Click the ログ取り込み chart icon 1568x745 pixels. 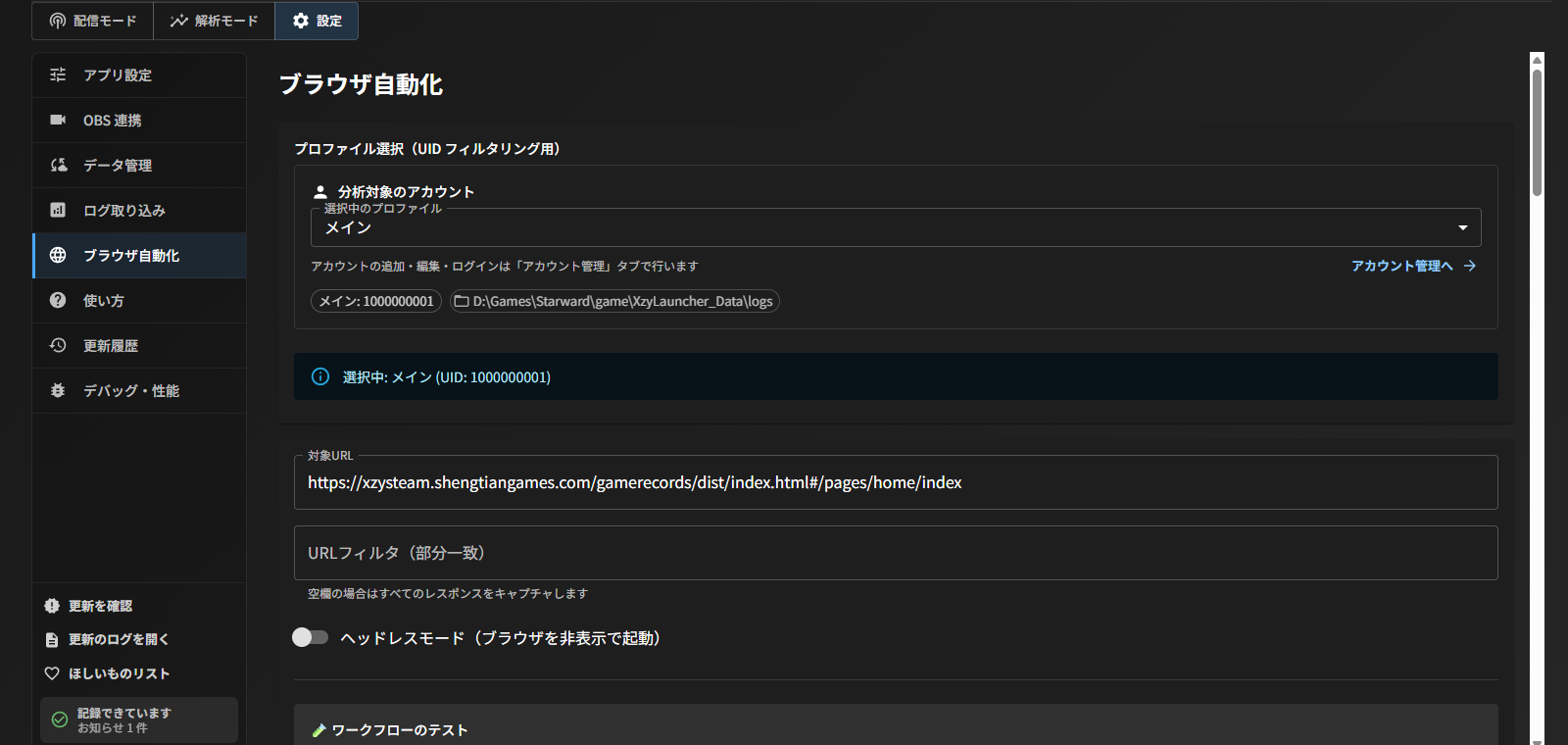(x=58, y=210)
